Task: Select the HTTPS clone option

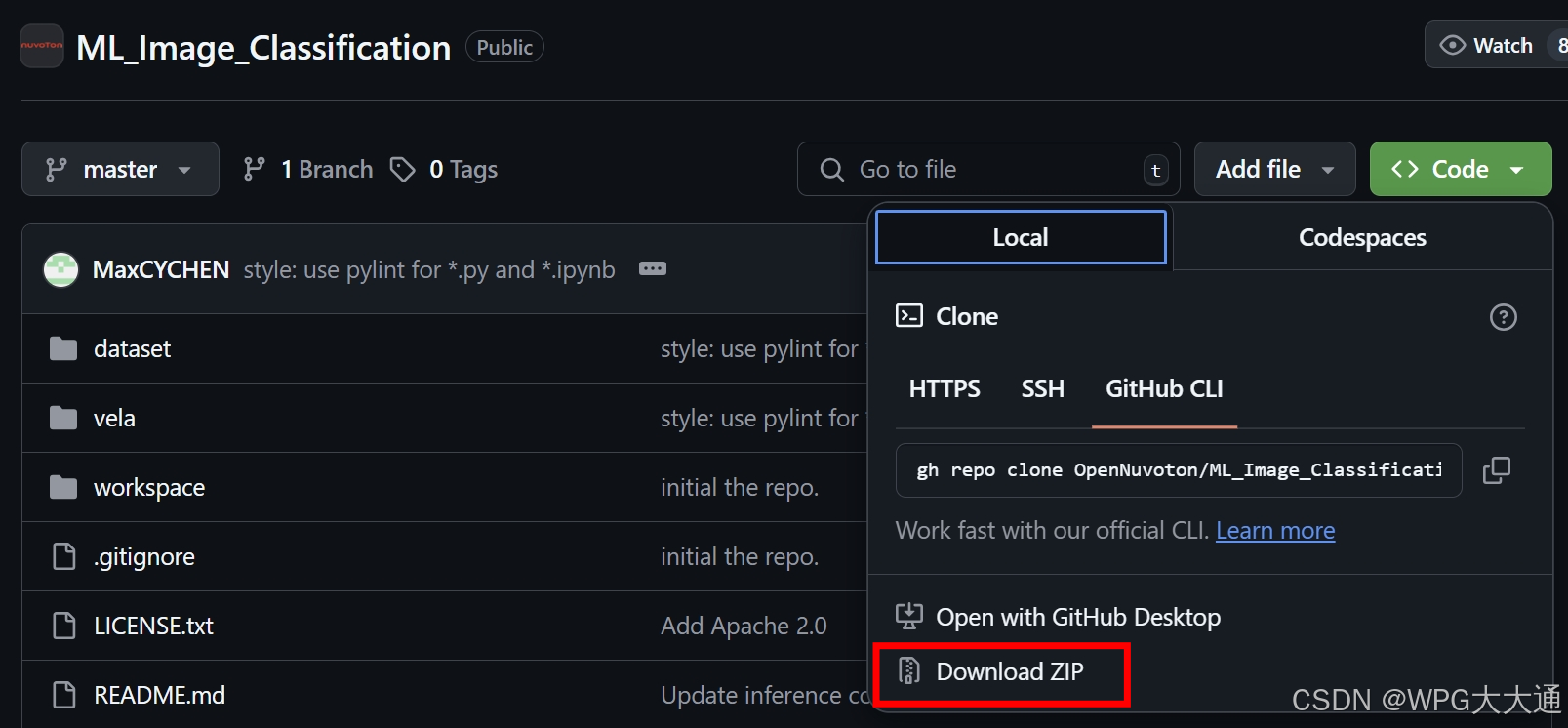Action: [x=945, y=388]
